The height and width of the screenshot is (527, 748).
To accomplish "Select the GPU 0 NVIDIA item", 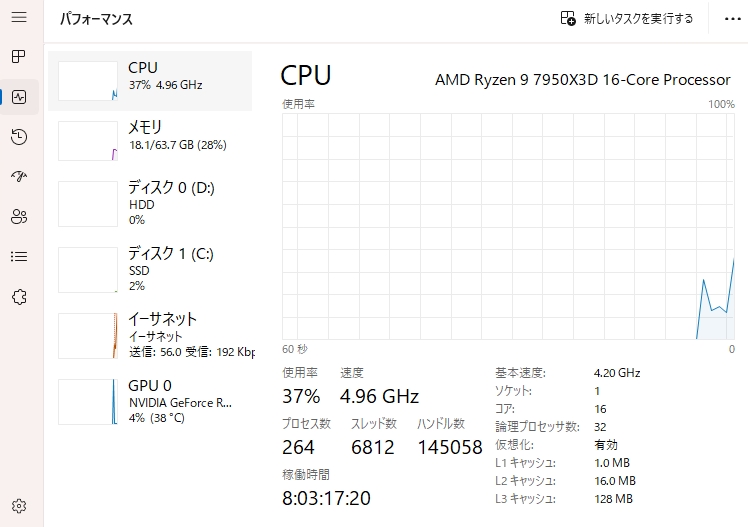I will pos(150,401).
